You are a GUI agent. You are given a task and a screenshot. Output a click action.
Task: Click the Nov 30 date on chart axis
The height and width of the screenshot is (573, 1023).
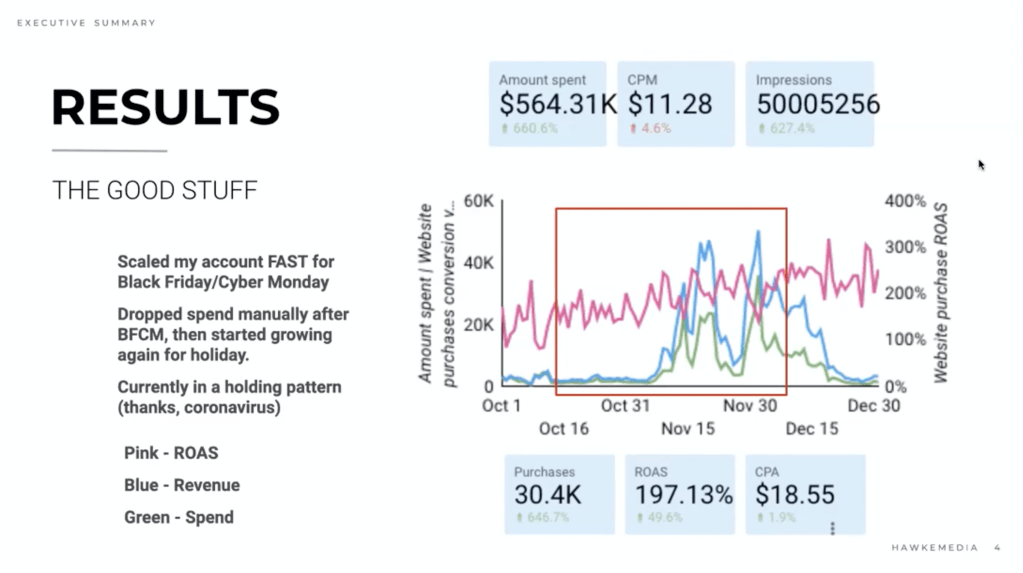pos(749,405)
